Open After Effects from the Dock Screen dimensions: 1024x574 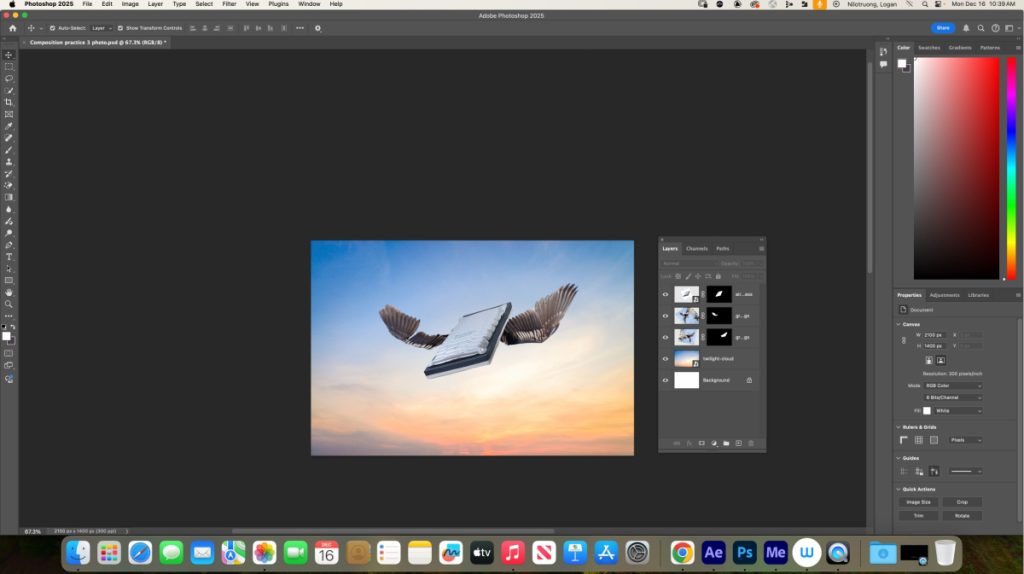(713, 552)
